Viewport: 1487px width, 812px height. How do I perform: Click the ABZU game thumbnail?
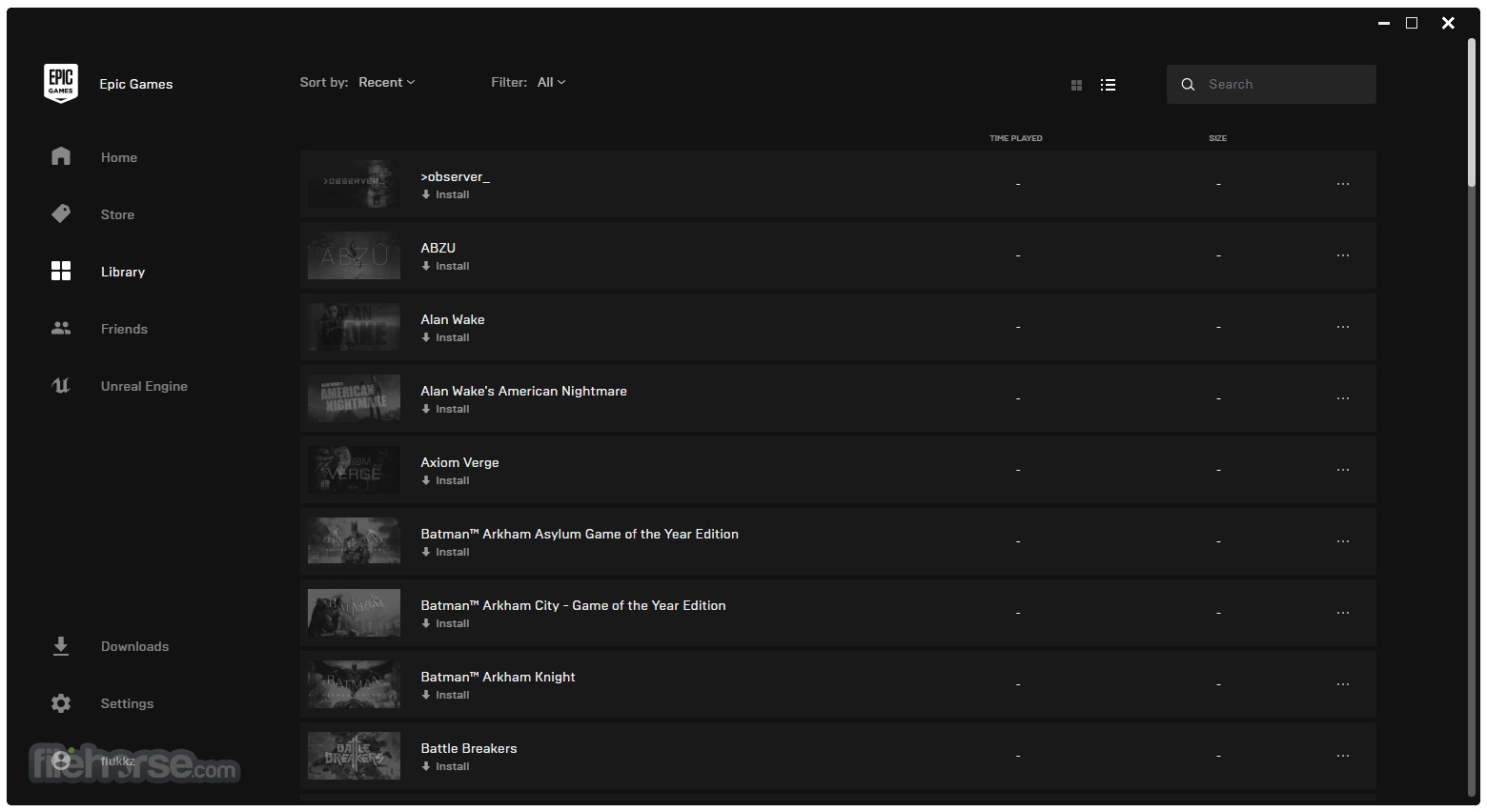[354, 255]
